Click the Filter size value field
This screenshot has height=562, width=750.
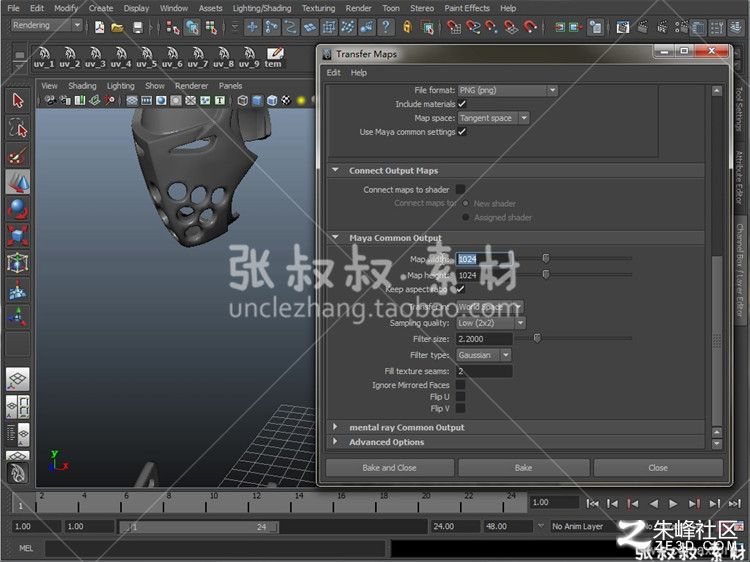[x=484, y=339]
